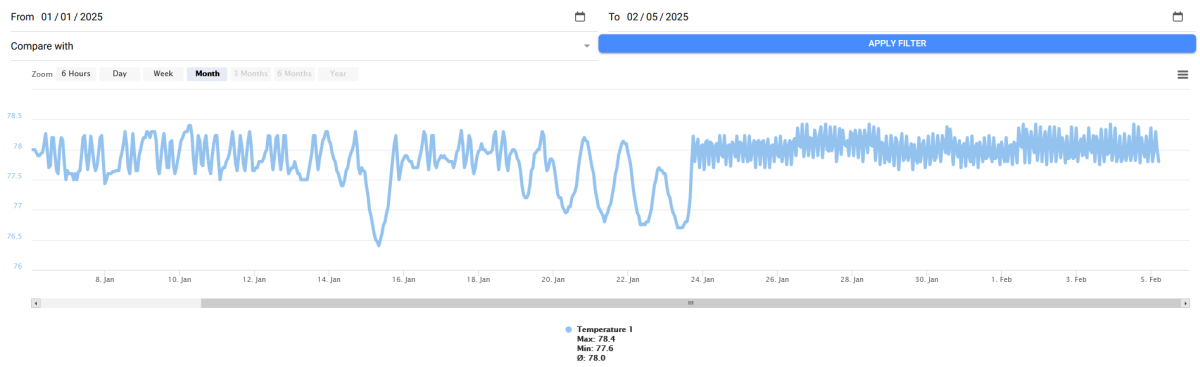Click the 78.5 y-axis label

click(x=14, y=116)
